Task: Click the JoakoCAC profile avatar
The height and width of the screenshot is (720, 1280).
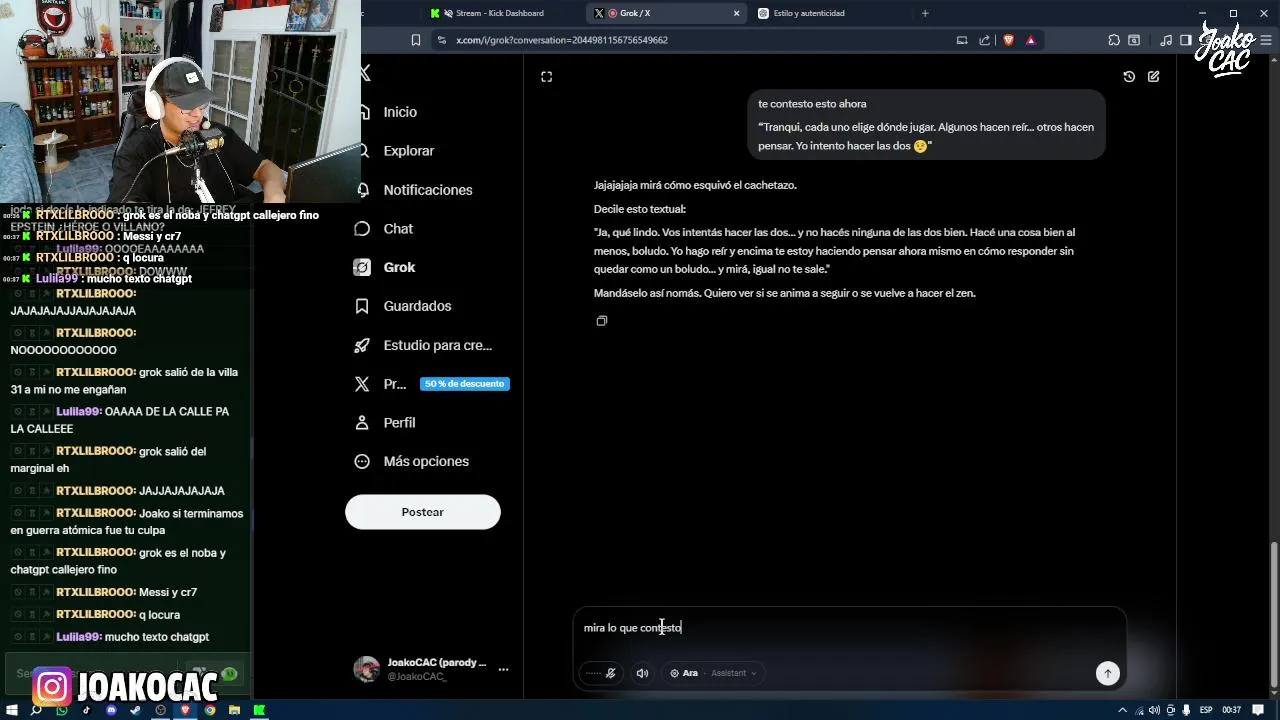Action: pyautogui.click(x=367, y=669)
